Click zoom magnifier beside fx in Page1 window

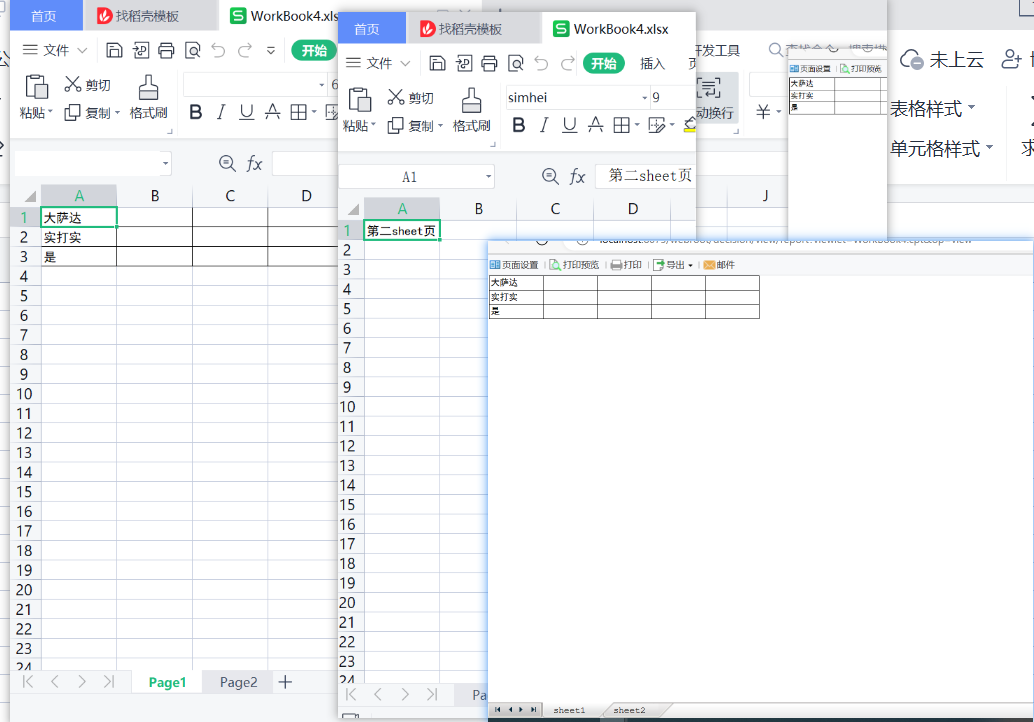tap(227, 163)
